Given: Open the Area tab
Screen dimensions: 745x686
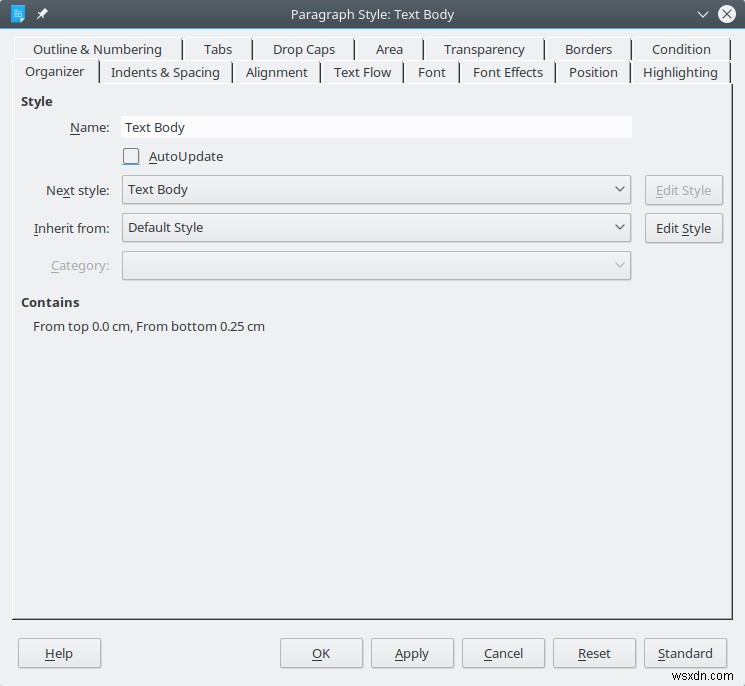Looking at the screenshot, I should 389,49.
